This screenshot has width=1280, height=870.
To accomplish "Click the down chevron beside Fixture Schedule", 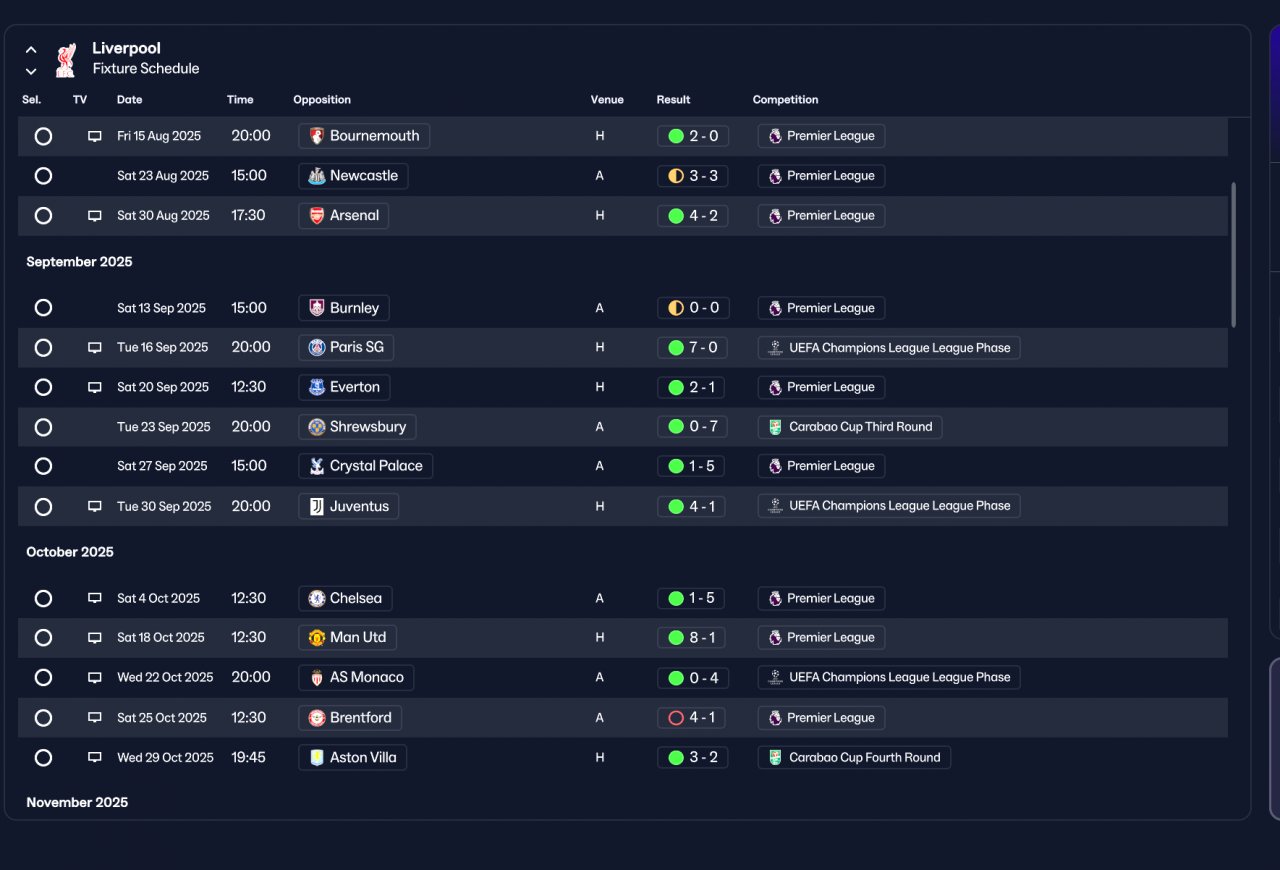I will 31,71.
